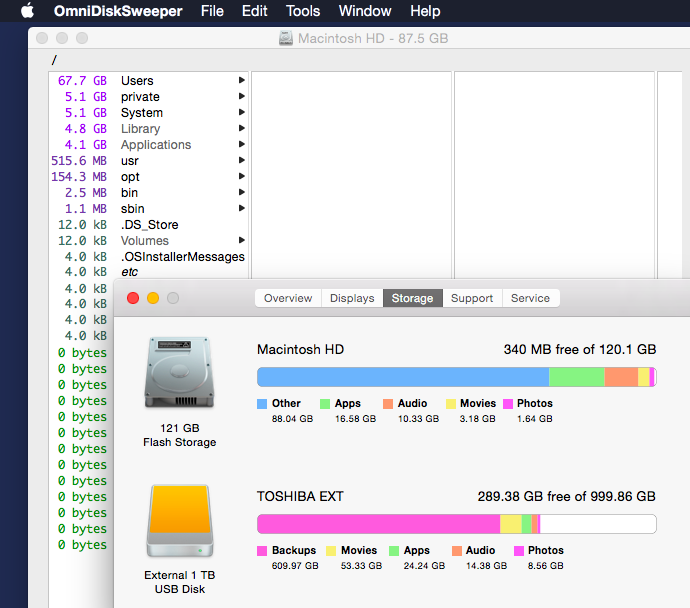690x608 pixels.
Task: Click the magenta Photos swatch under TOSHIBA EXT
Action: coord(519,551)
